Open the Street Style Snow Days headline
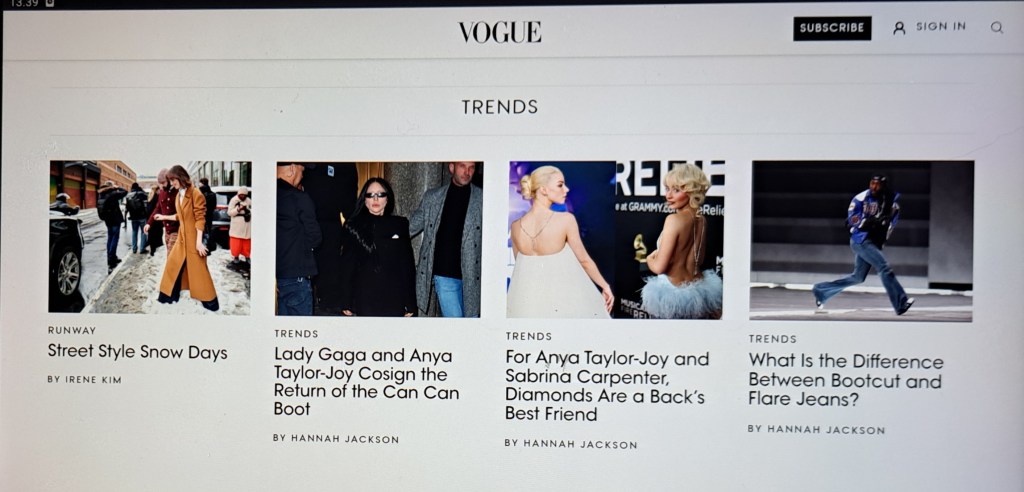 click(137, 352)
